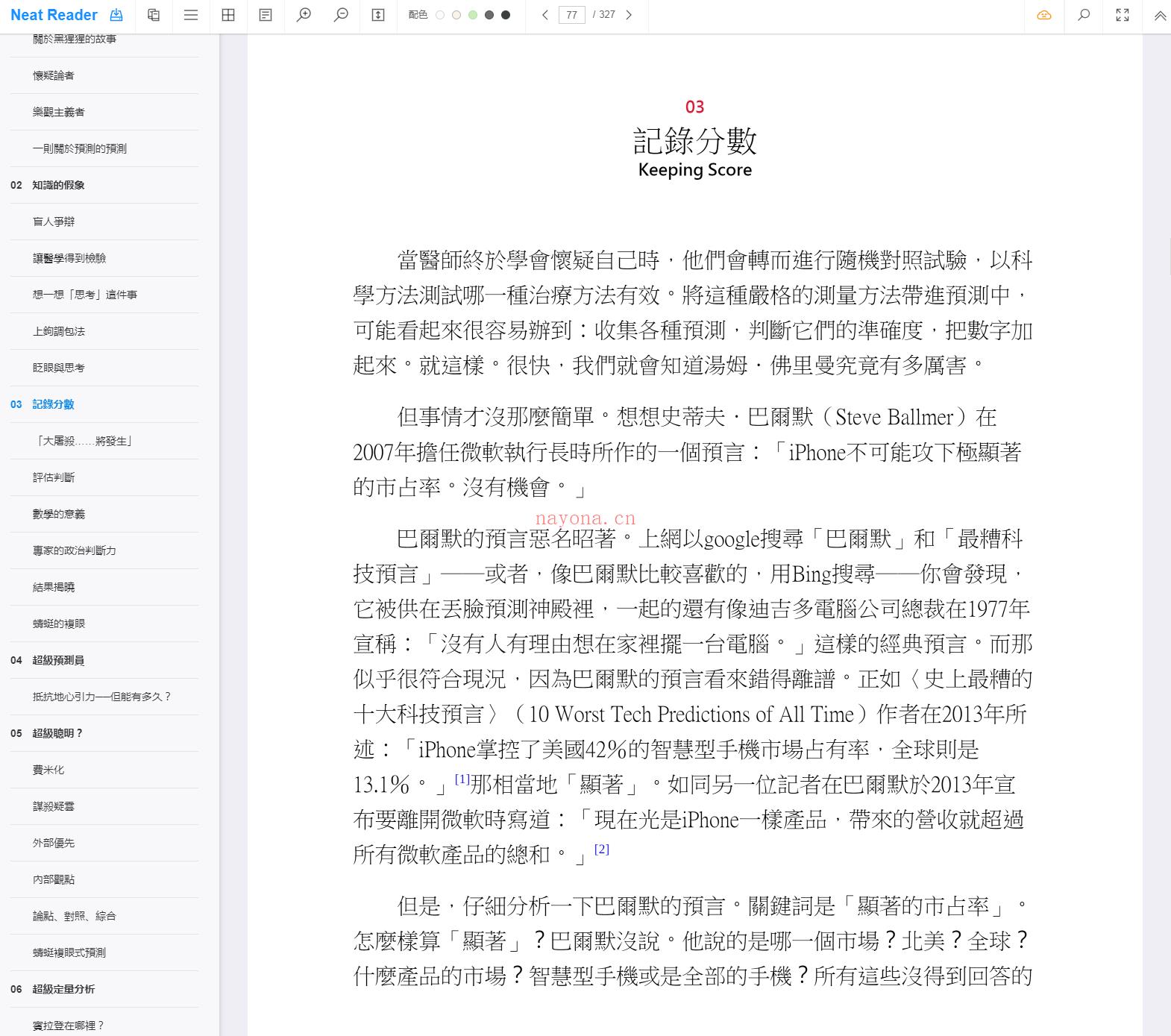Click the Keeping Score subtitle
The height and width of the screenshot is (1036, 1171).
pos(695,170)
